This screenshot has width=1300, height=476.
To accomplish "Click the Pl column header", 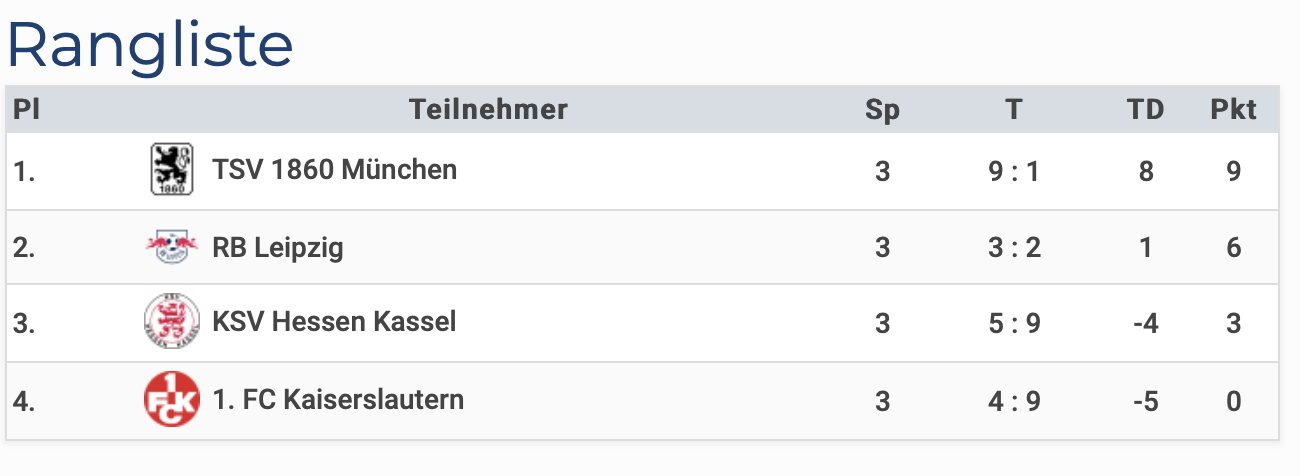I will [x=26, y=110].
